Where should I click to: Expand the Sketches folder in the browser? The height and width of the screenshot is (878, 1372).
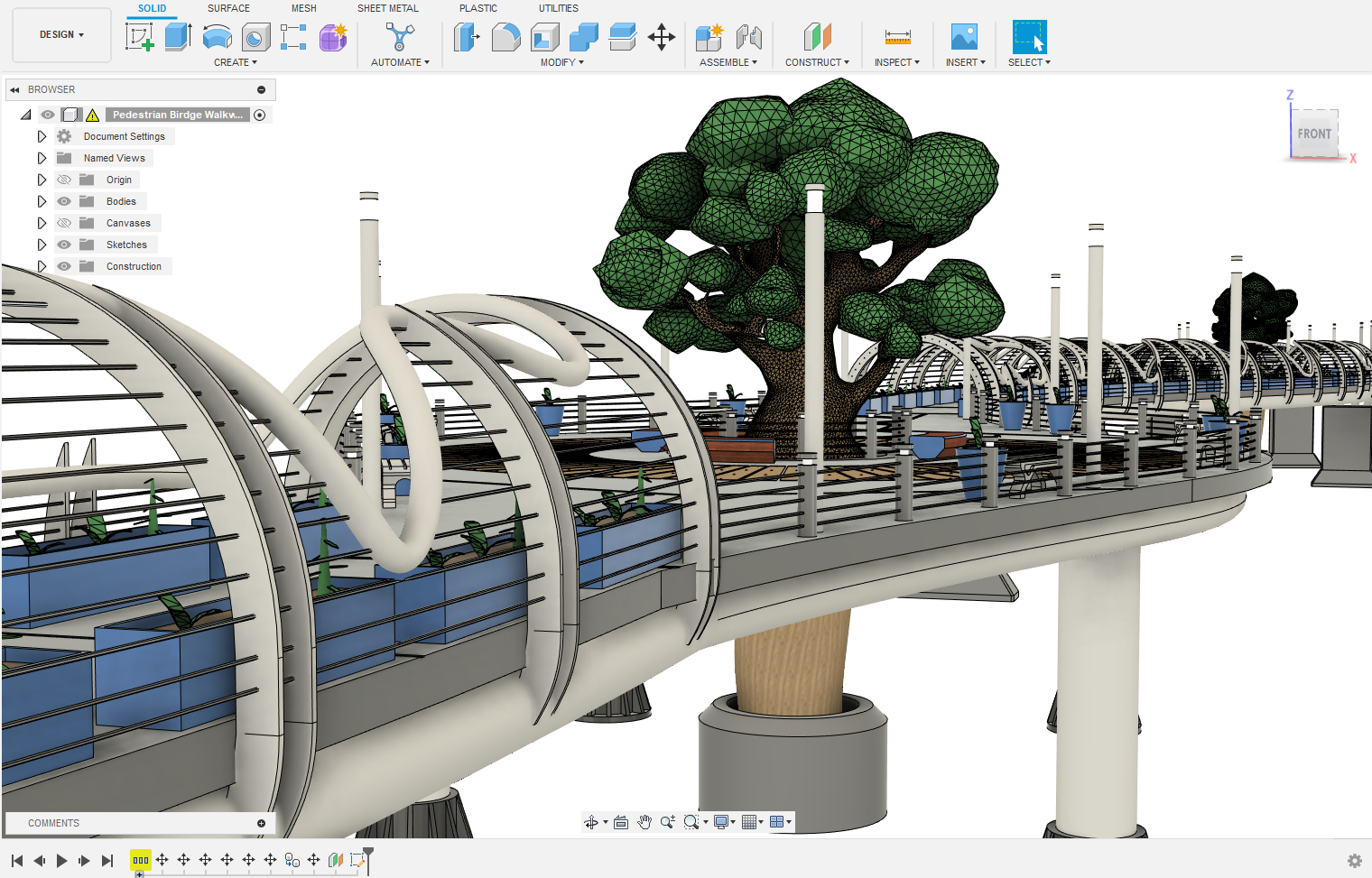point(42,244)
